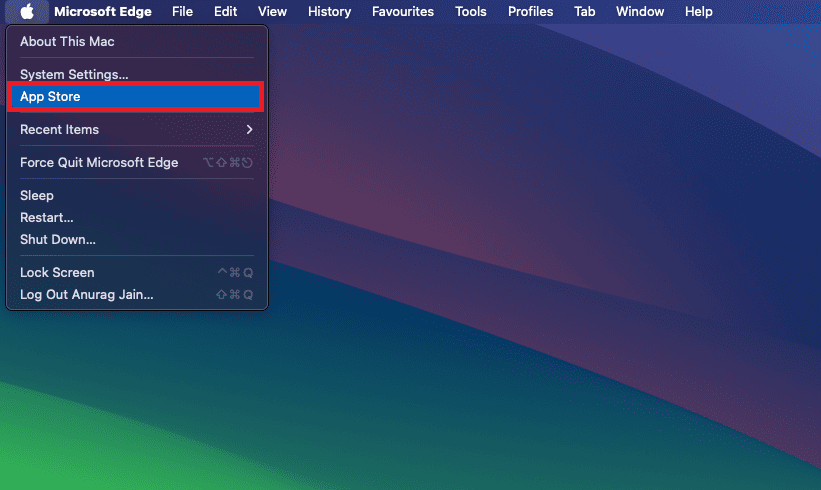Select Lock Screen entry
The height and width of the screenshot is (490, 821).
click(137, 272)
